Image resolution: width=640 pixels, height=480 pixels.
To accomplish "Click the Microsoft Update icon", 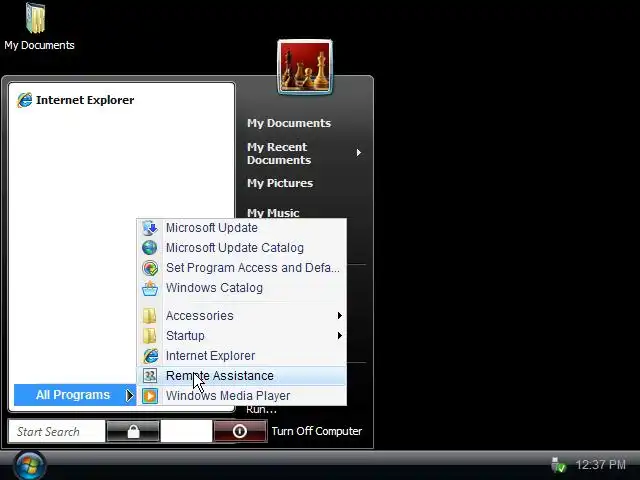I will pos(150,228).
